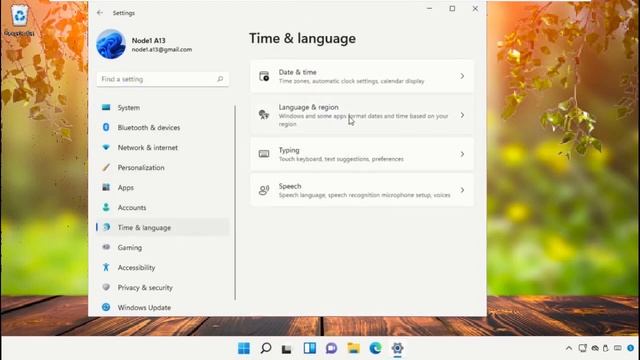Click nodet.a13@gmail.com email text
This screenshot has height=360, width=640.
click(x=162, y=49)
